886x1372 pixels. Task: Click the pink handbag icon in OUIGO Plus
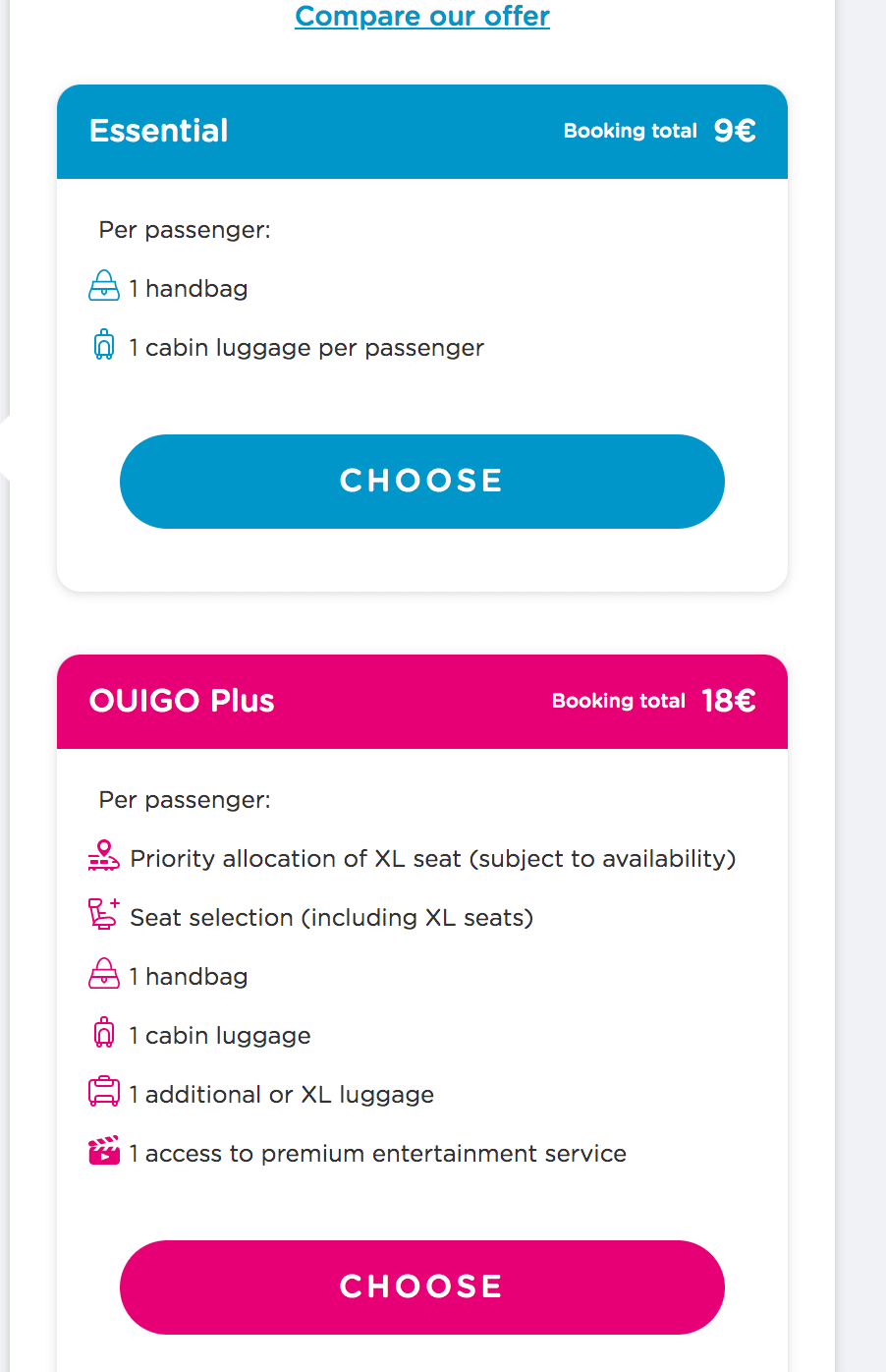tap(104, 974)
